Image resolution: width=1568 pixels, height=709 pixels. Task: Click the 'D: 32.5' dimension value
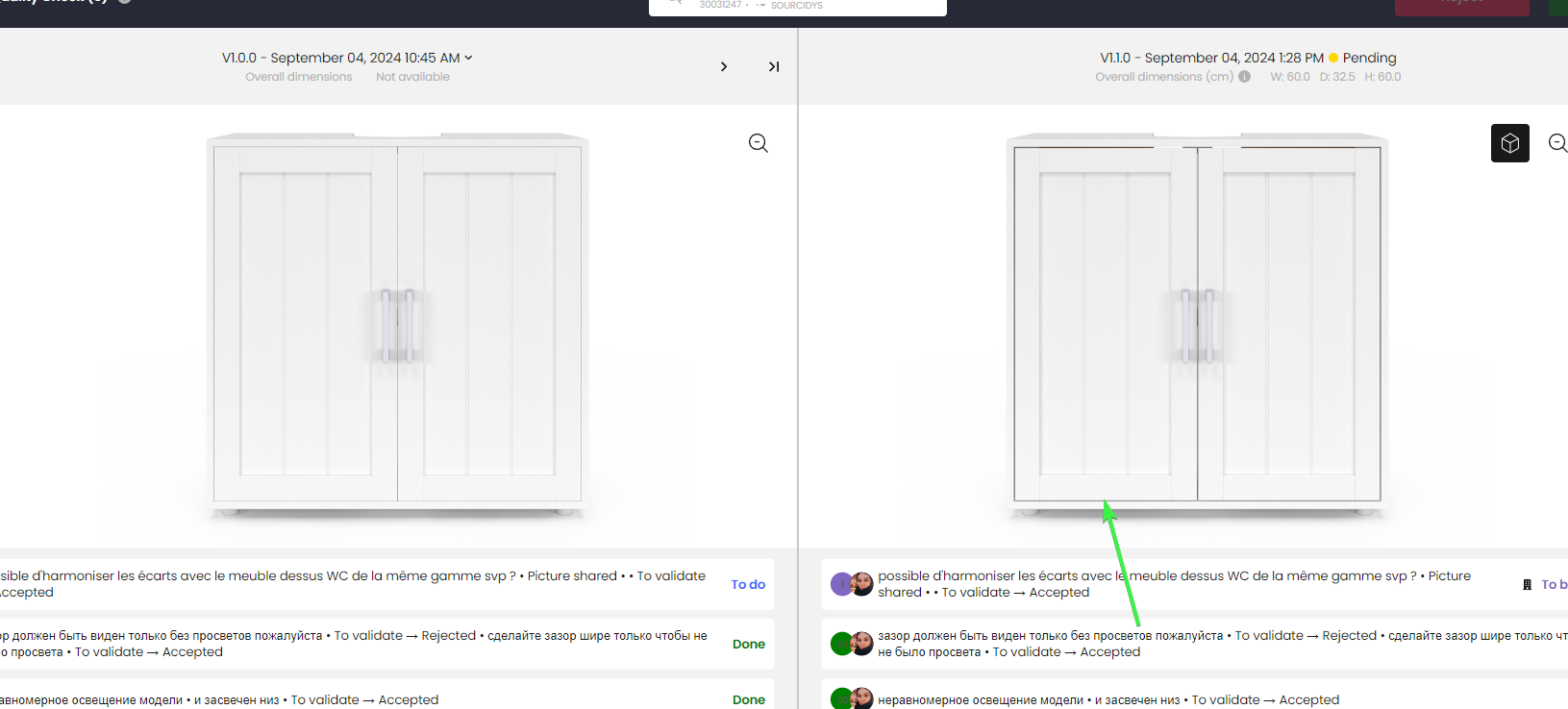1337,77
